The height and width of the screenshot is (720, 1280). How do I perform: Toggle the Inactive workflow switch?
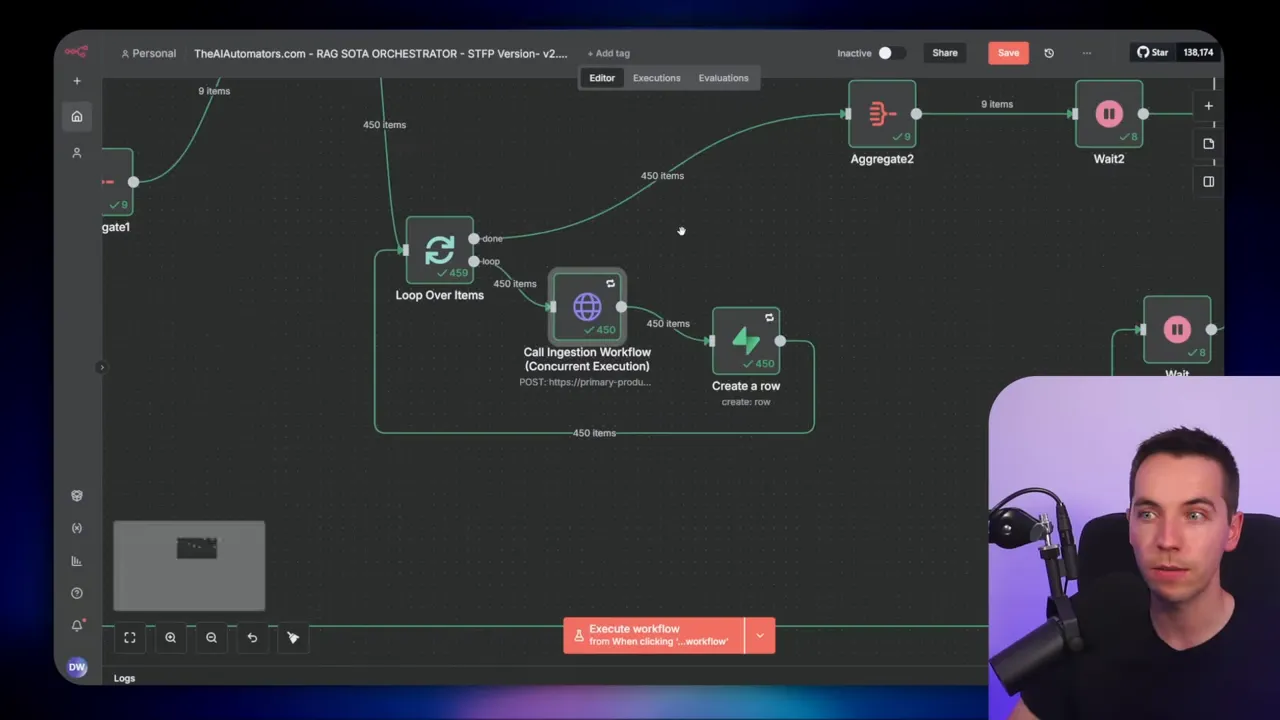point(890,53)
